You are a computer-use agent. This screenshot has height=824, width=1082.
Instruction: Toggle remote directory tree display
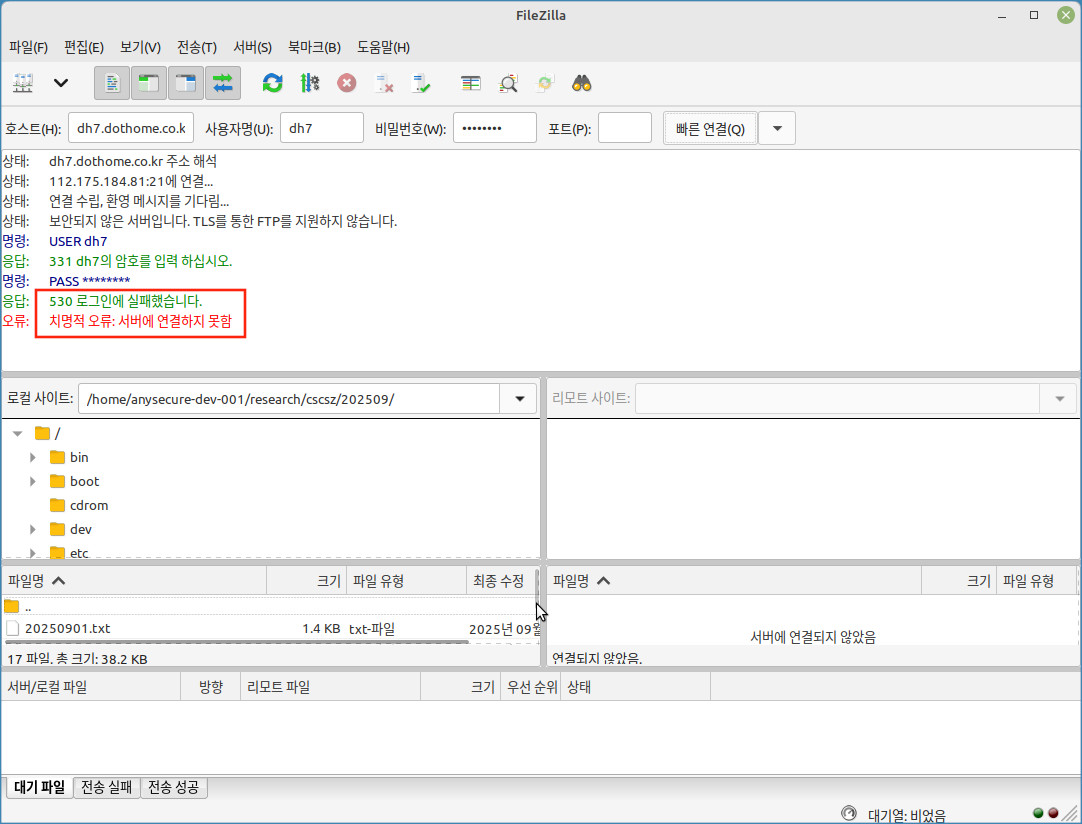tap(186, 83)
